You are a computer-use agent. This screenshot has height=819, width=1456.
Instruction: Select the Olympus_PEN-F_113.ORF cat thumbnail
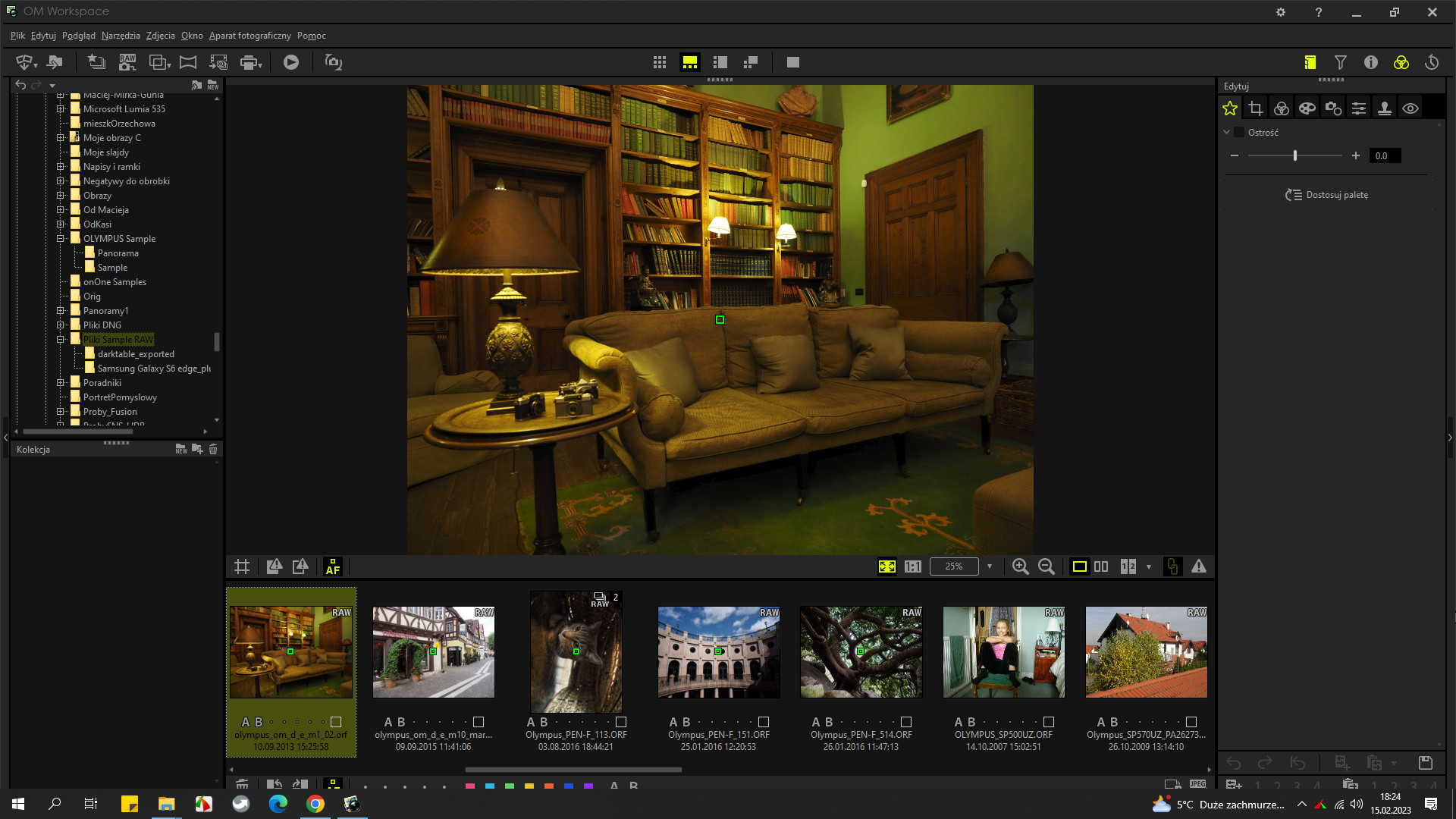pos(576,652)
